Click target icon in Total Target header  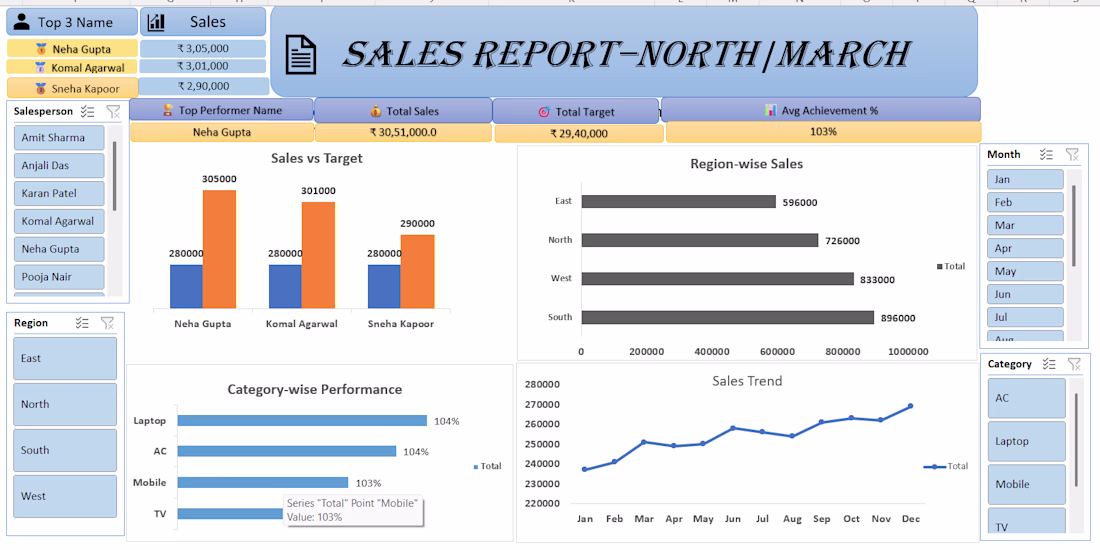[x=544, y=112]
